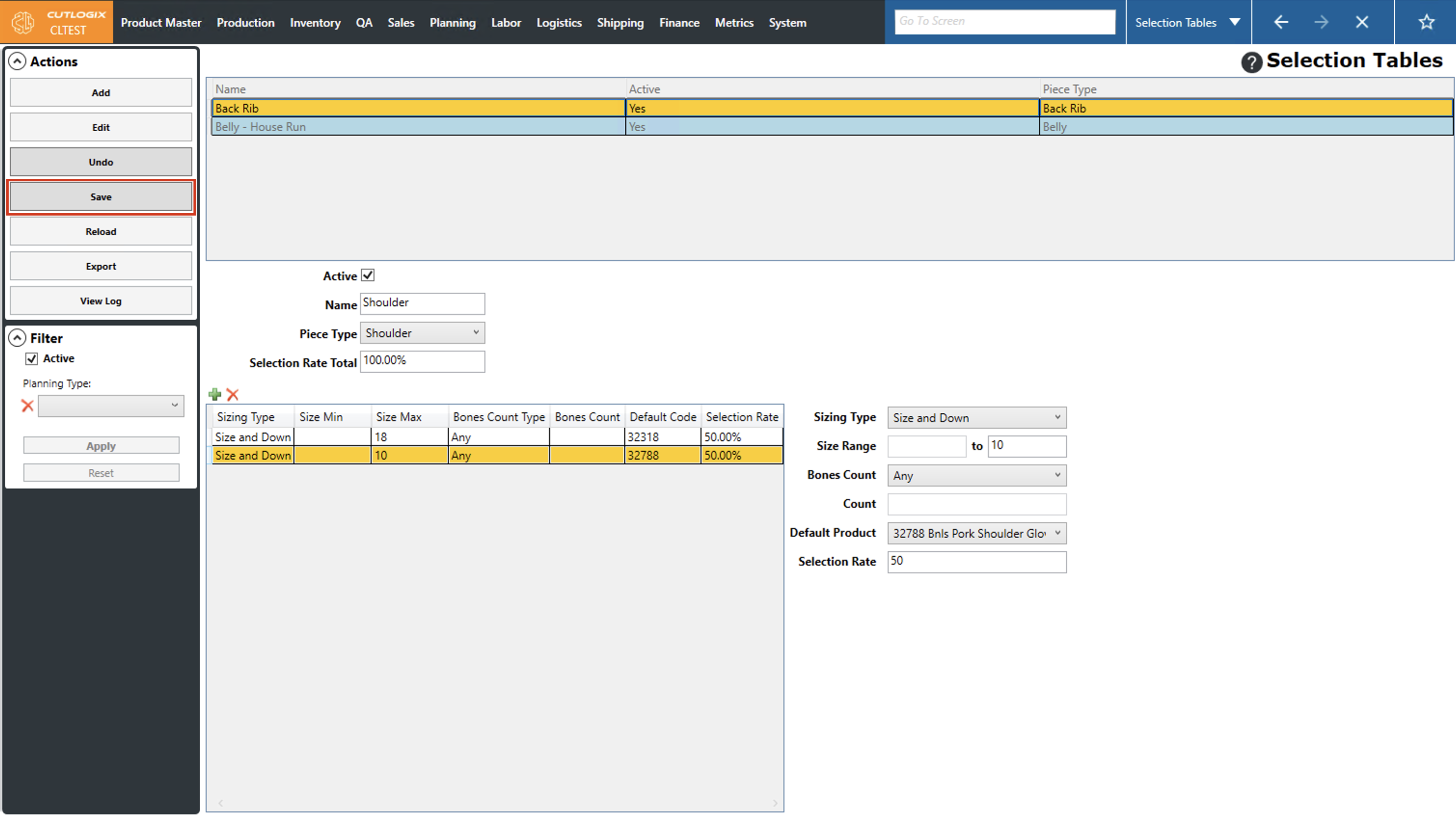Viewport: 1456px width, 815px height.
Task: Click the Undo button
Action: [101, 162]
